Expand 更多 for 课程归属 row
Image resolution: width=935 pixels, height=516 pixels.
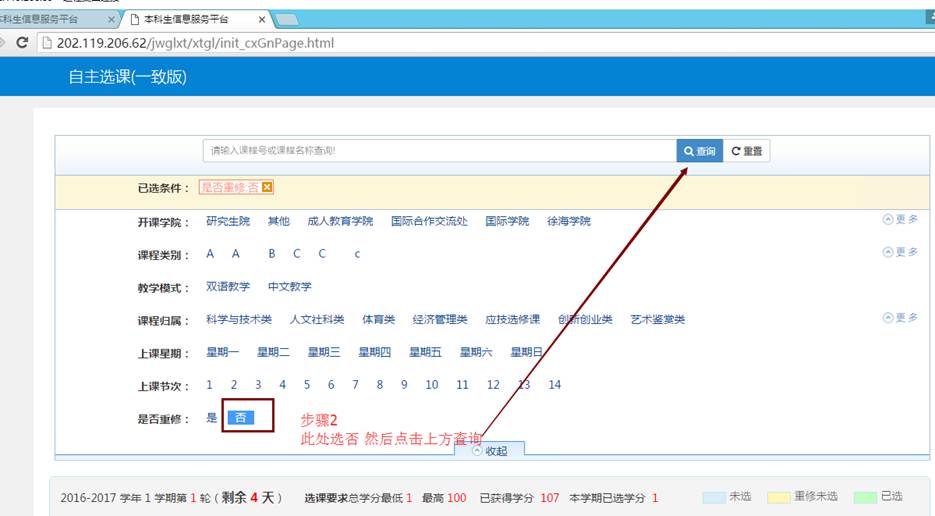click(x=900, y=318)
